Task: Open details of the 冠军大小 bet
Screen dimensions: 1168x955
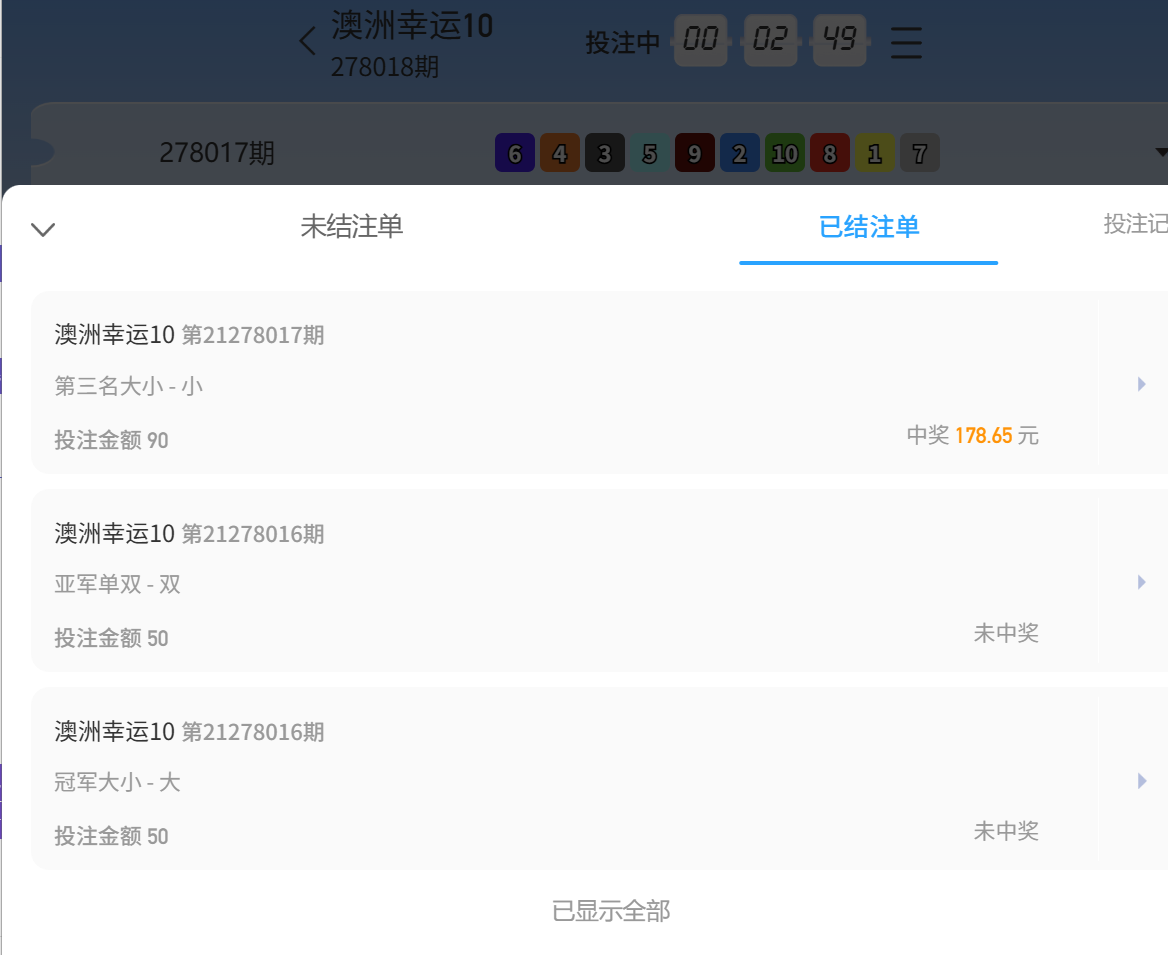Action: 1141,781
